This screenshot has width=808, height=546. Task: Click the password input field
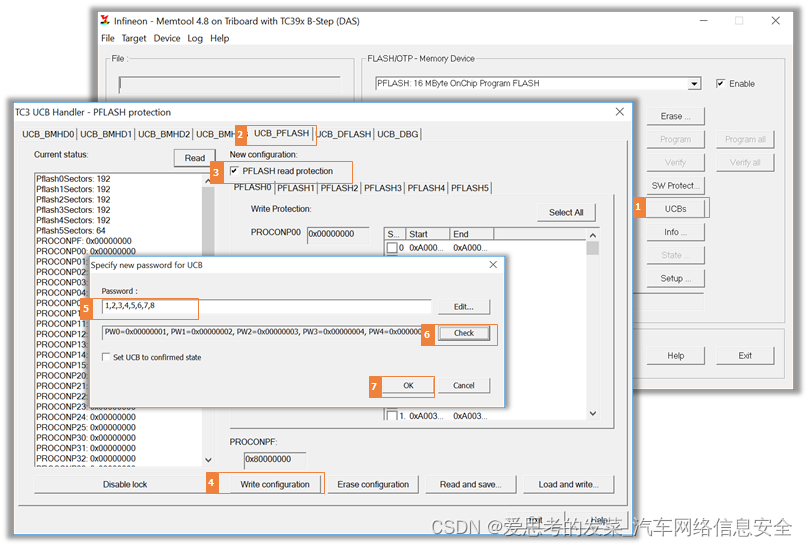click(266, 306)
